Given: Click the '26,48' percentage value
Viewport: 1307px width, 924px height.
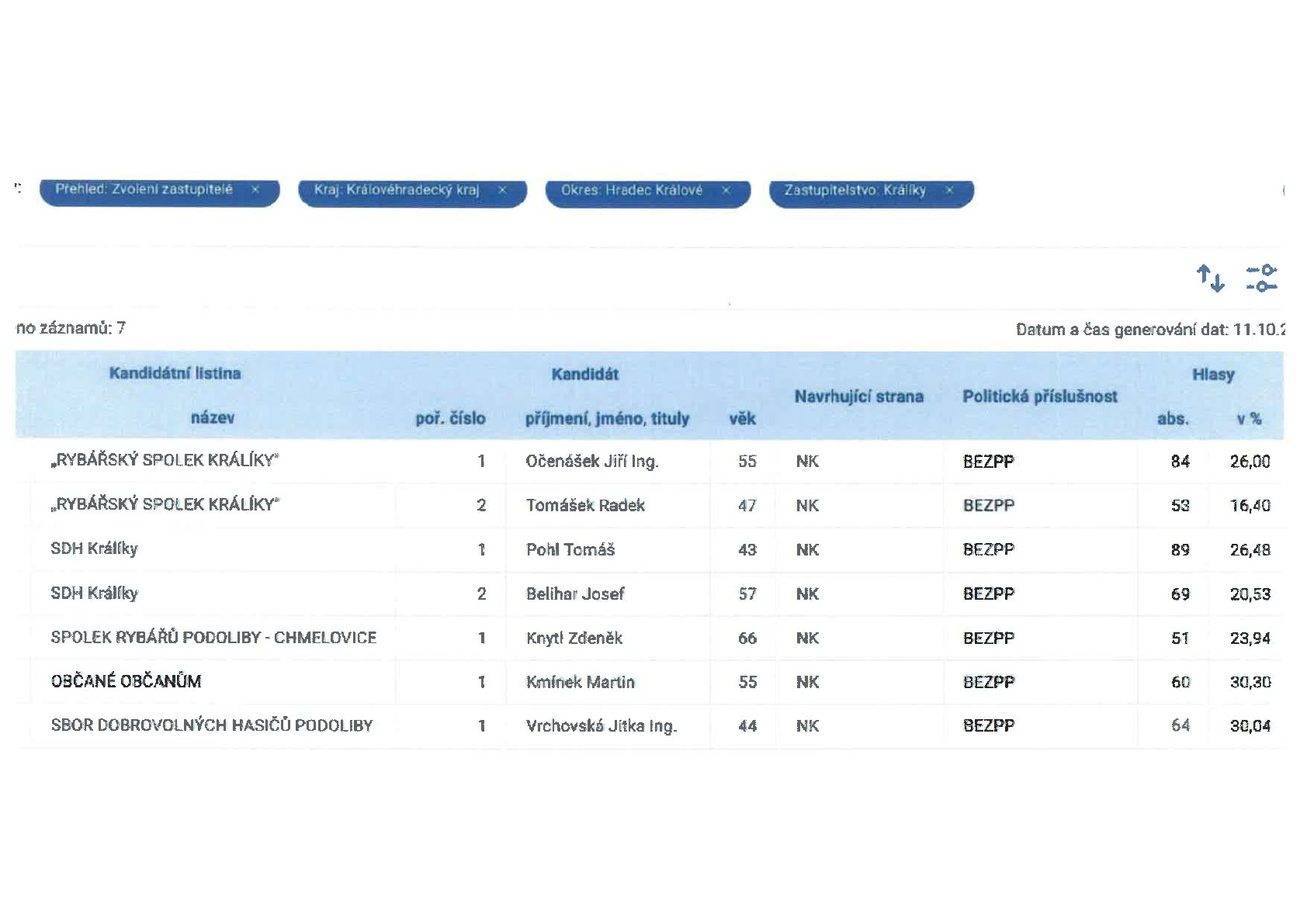Looking at the screenshot, I should (x=1250, y=549).
